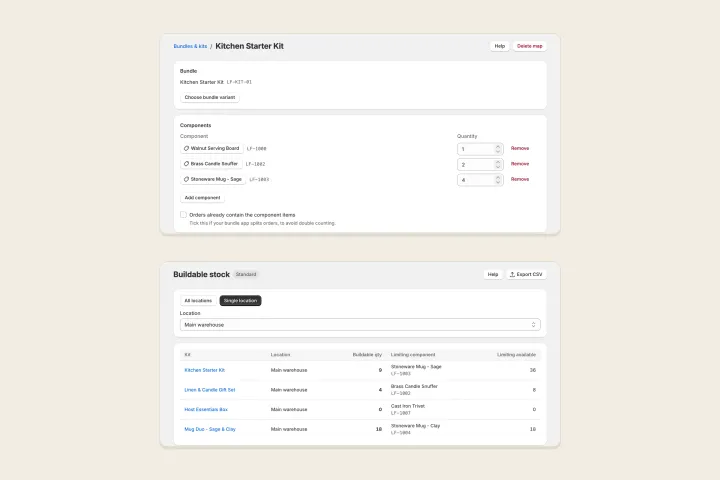Viewport: 720px width, 480px height.
Task: Click the Limiting available column header
Action: coord(516,355)
